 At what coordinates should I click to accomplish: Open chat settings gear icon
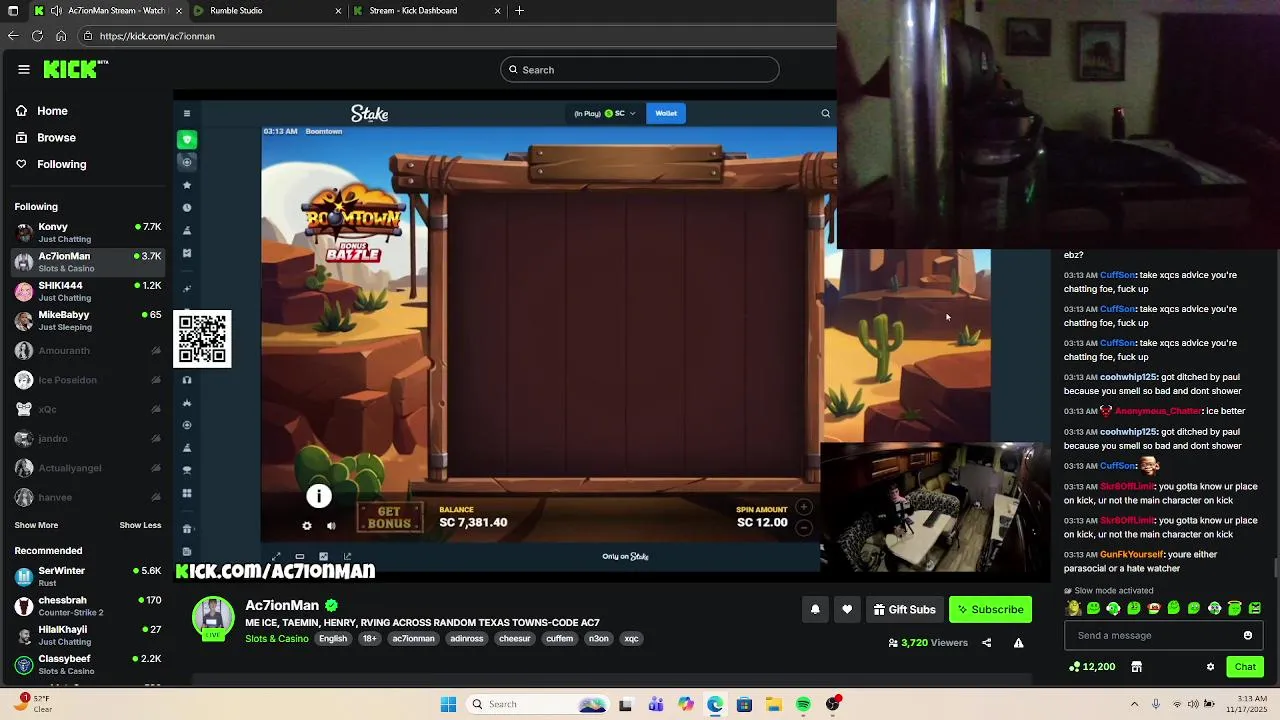click(1210, 667)
